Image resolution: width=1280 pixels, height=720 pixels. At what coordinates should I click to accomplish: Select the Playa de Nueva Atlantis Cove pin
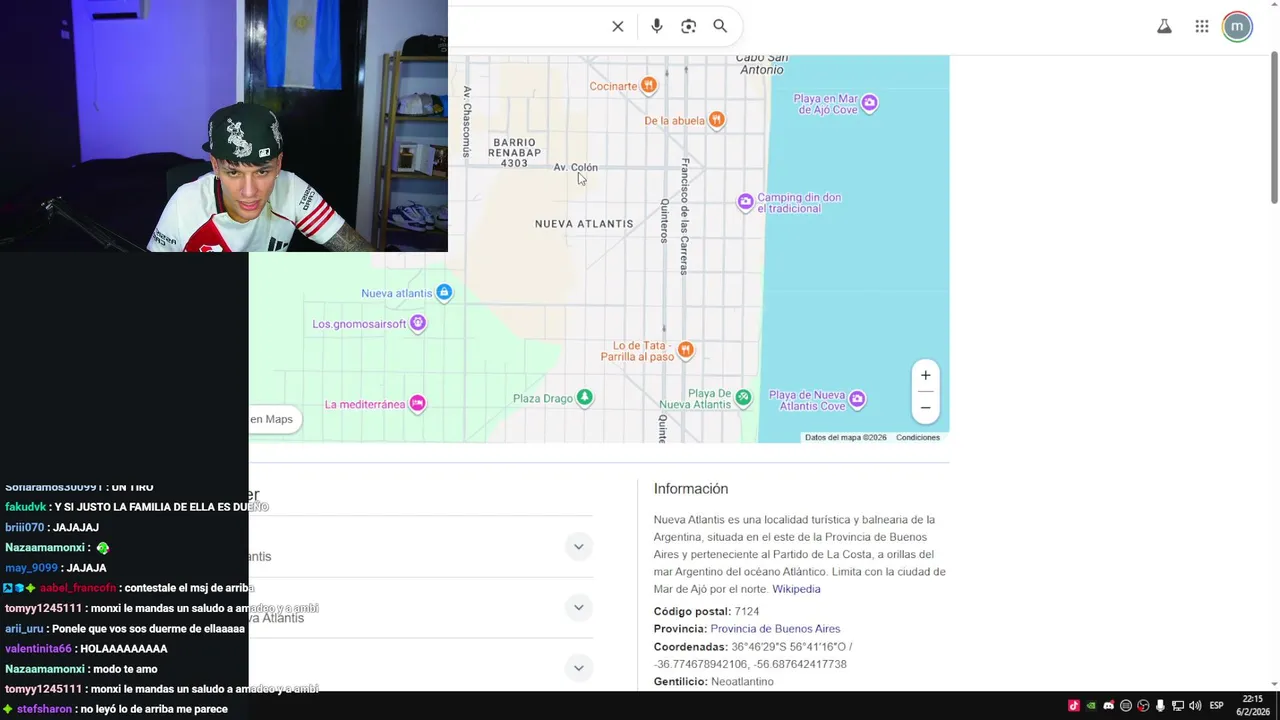(x=857, y=400)
